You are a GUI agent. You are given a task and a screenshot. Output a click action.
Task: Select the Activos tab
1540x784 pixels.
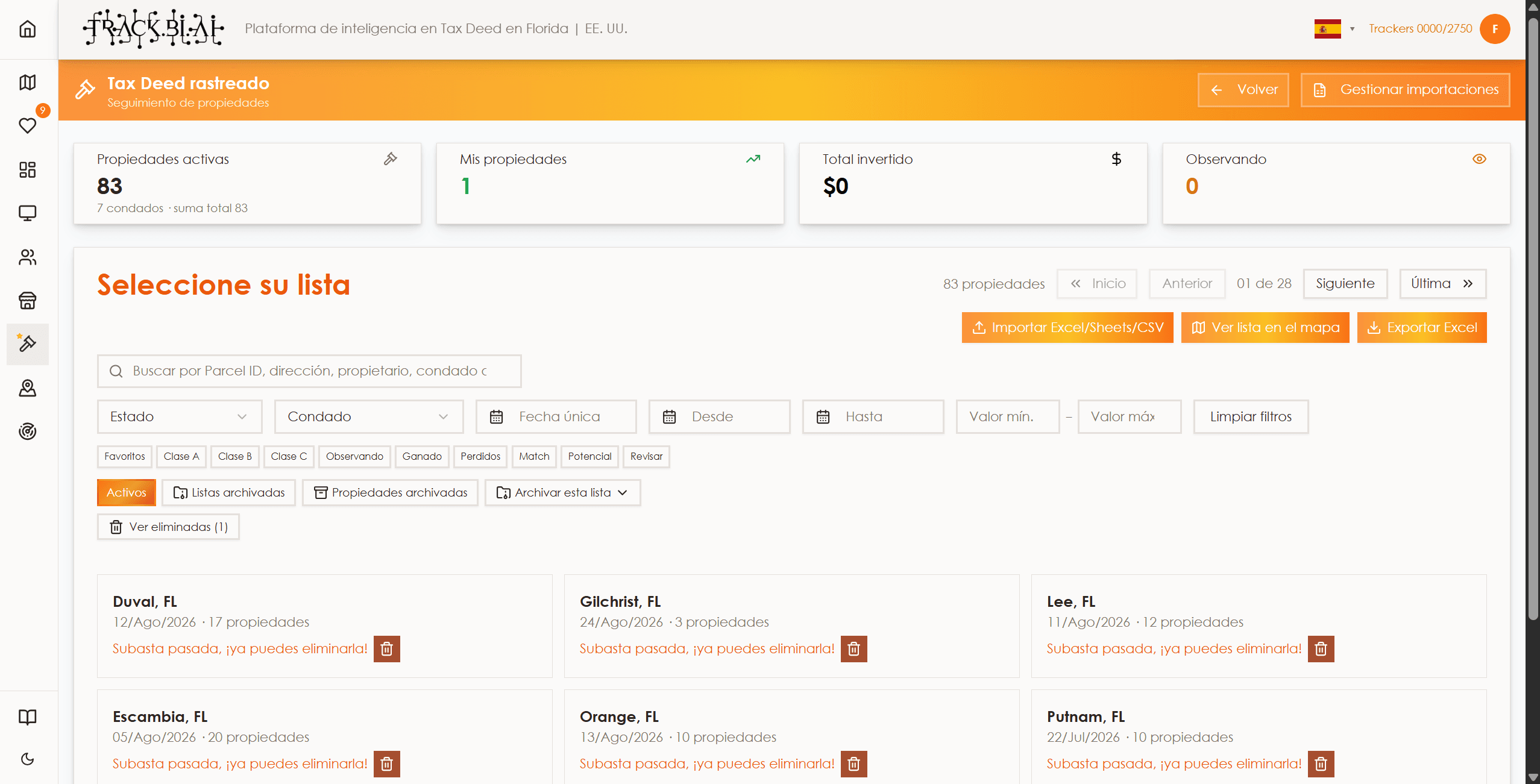(x=127, y=493)
